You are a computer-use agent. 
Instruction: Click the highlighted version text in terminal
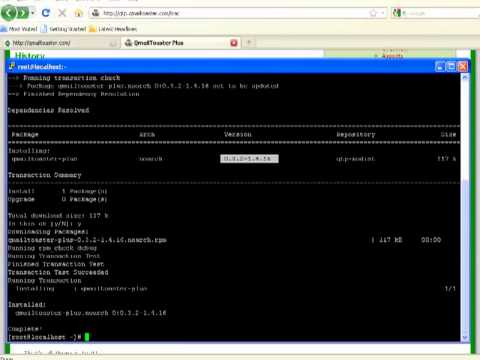tap(249, 159)
